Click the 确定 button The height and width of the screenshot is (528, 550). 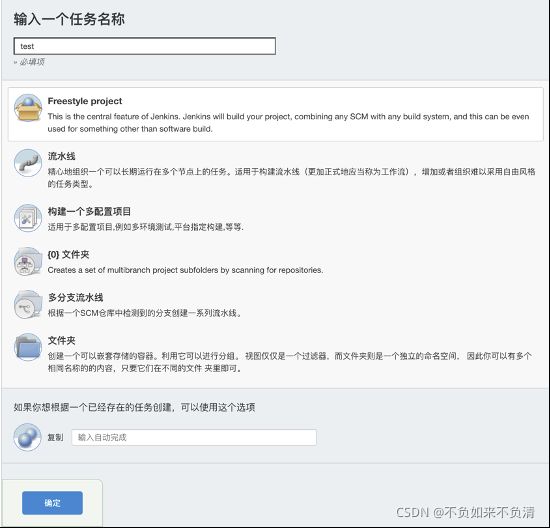(x=52, y=503)
